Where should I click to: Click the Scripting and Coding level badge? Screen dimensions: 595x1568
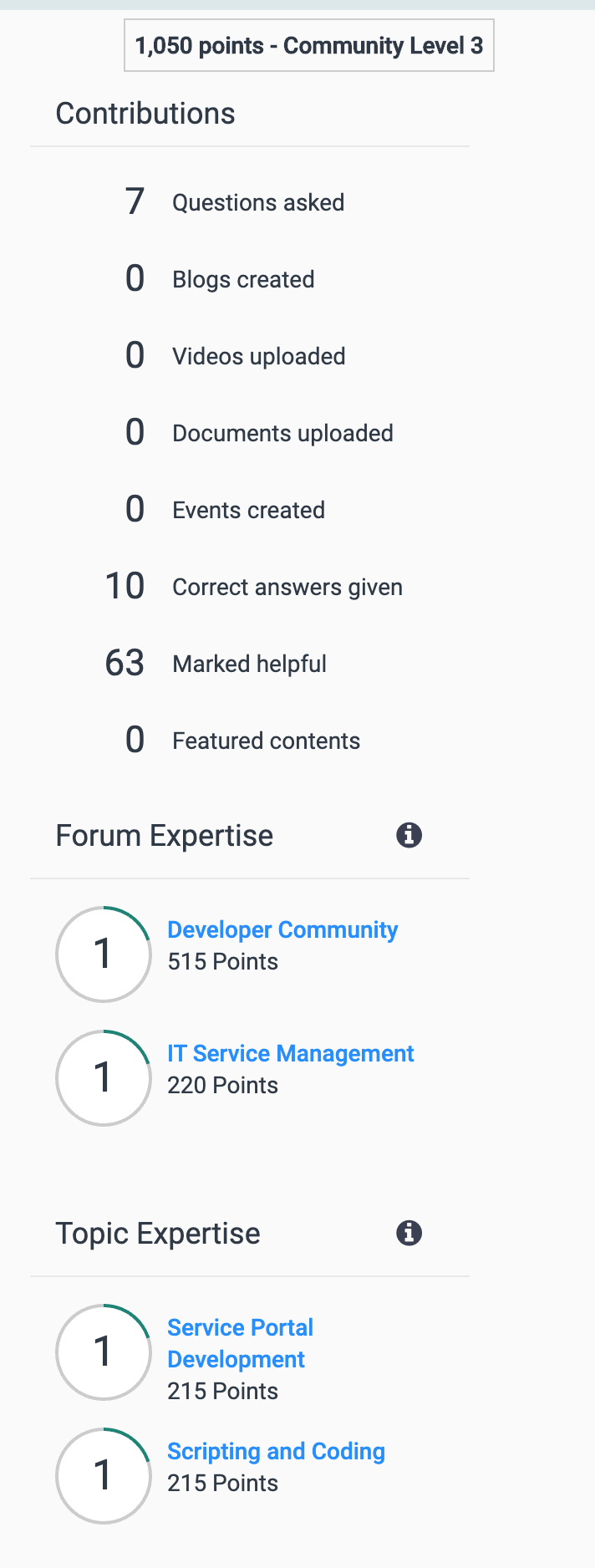(104, 1475)
